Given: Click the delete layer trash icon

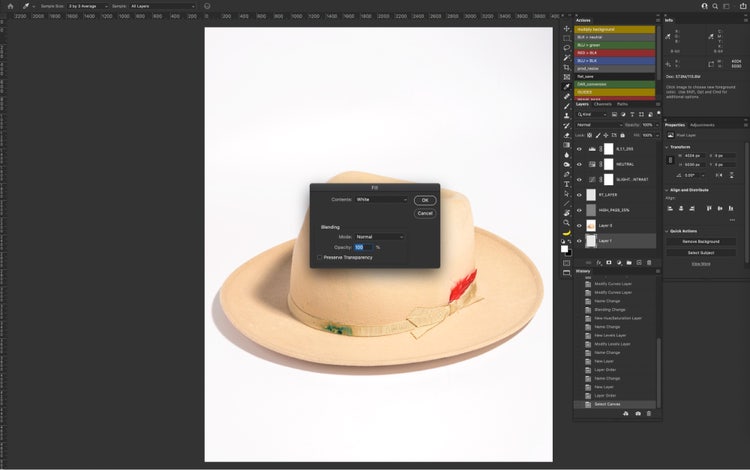Looking at the screenshot, I should [x=651, y=262].
